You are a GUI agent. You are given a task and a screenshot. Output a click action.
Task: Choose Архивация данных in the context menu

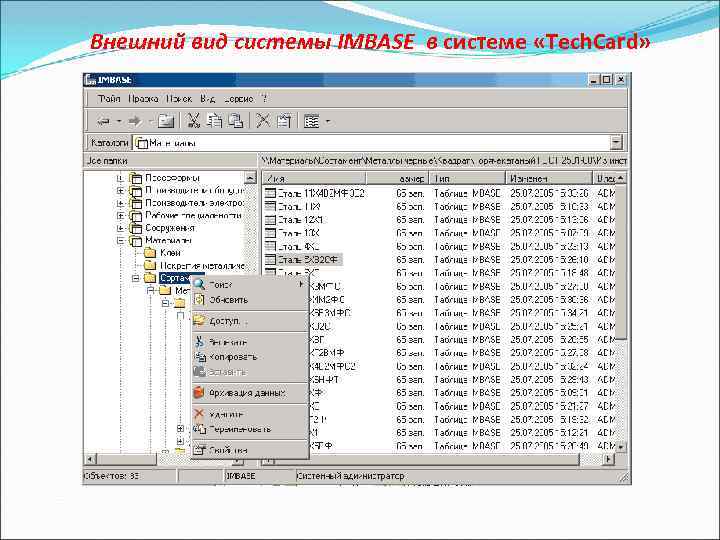coord(250,393)
